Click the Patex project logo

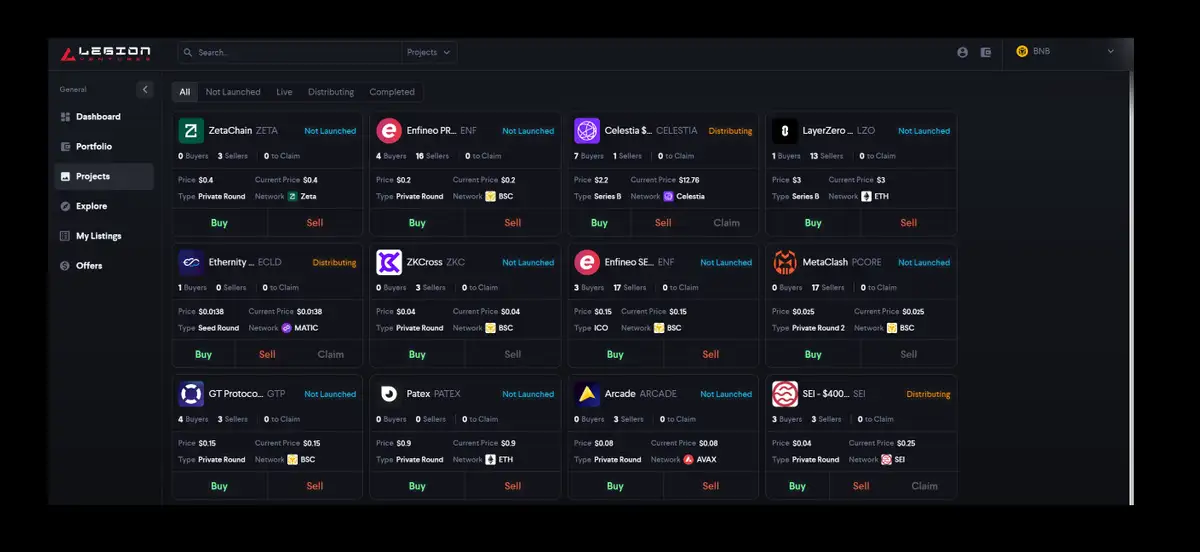[389, 394]
